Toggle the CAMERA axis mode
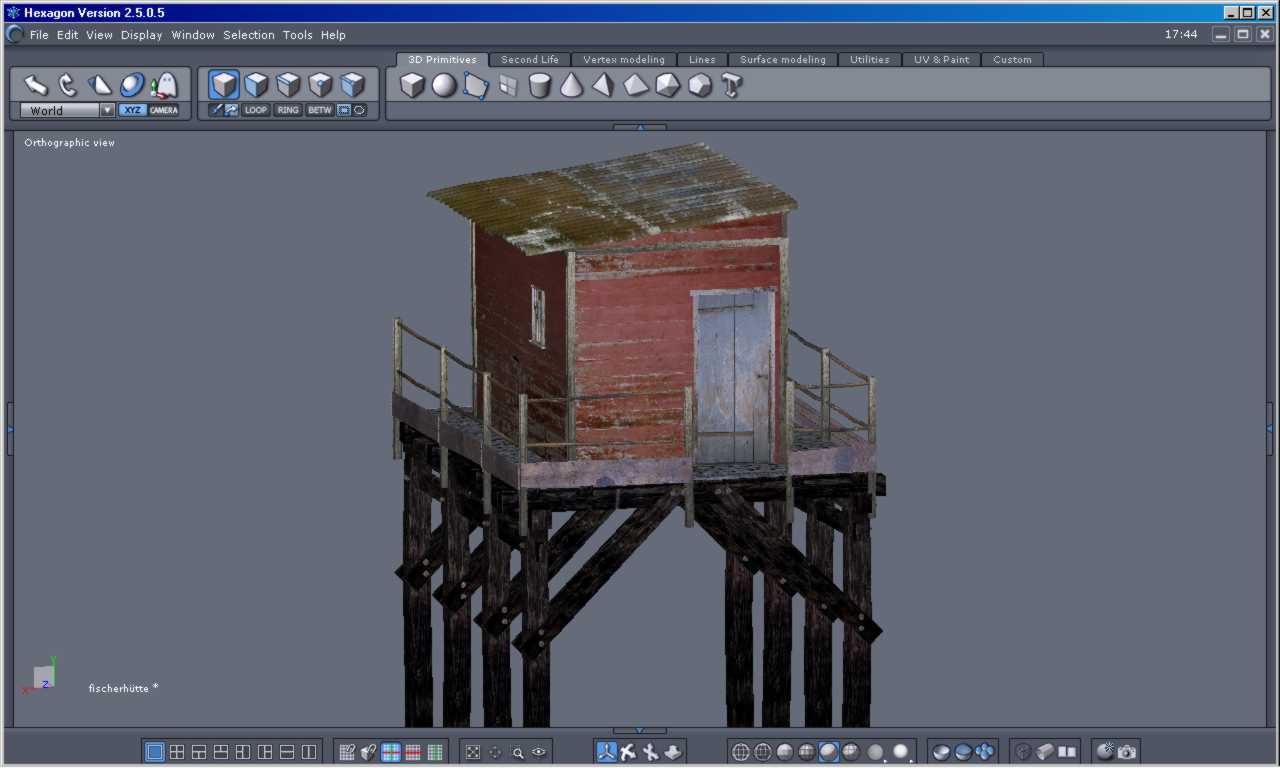The width and height of the screenshot is (1280, 768). click(x=164, y=110)
